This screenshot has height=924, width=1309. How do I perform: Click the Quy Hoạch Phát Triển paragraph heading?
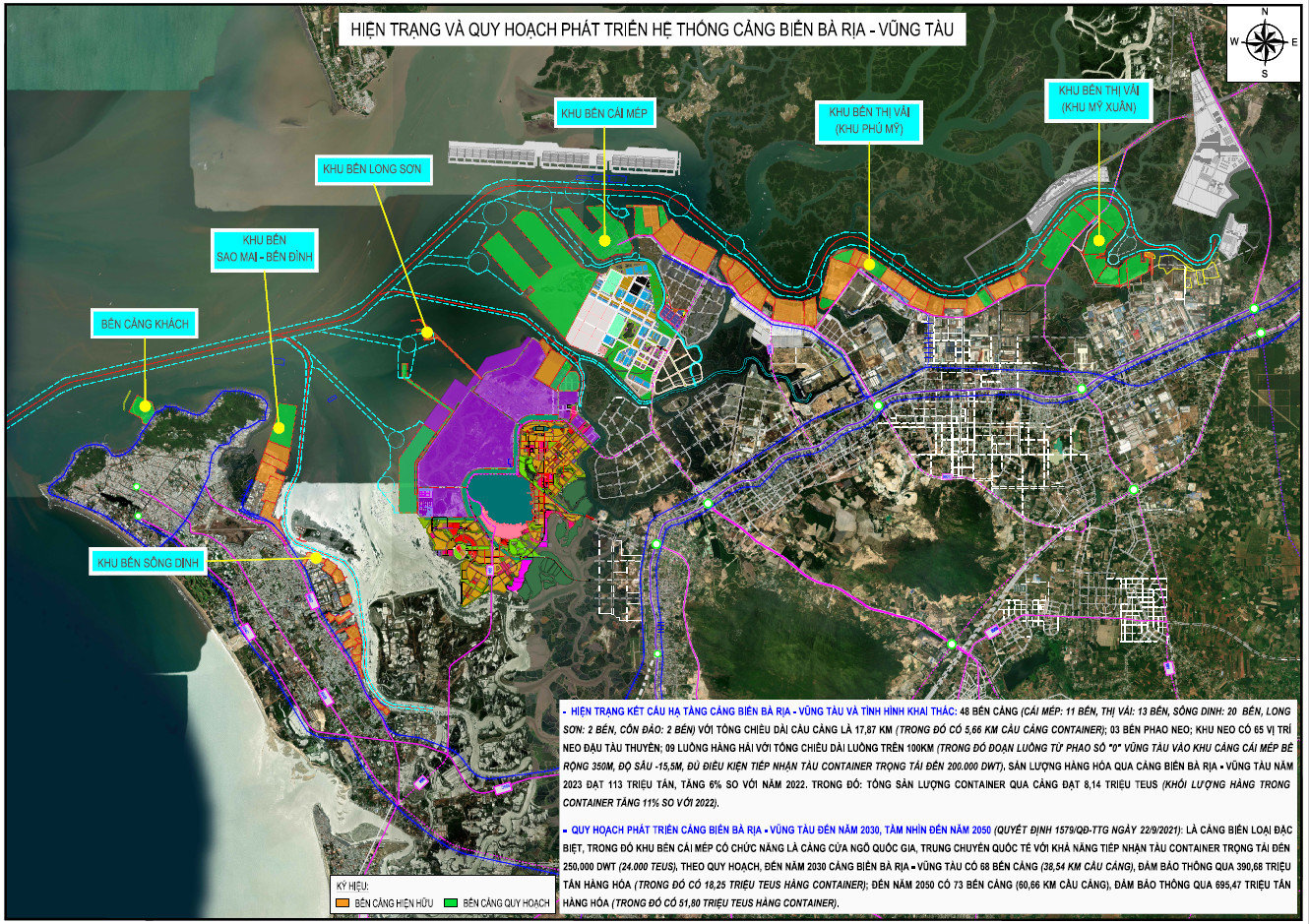coord(778,830)
